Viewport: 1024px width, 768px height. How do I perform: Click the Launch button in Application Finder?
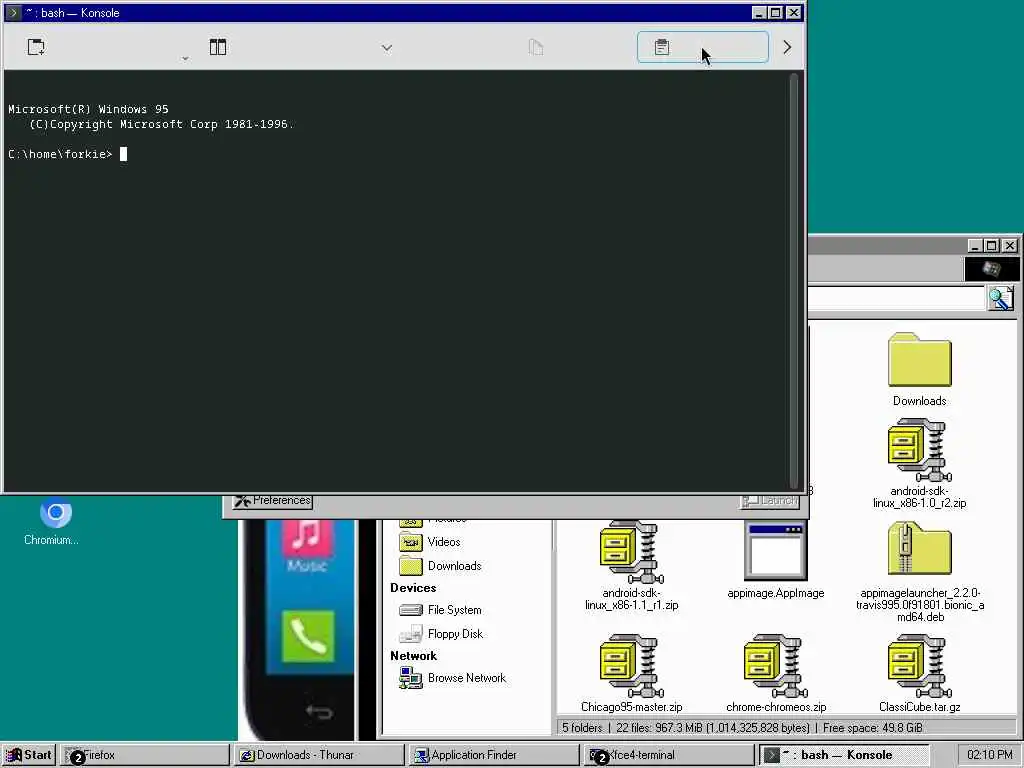[x=770, y=501]
